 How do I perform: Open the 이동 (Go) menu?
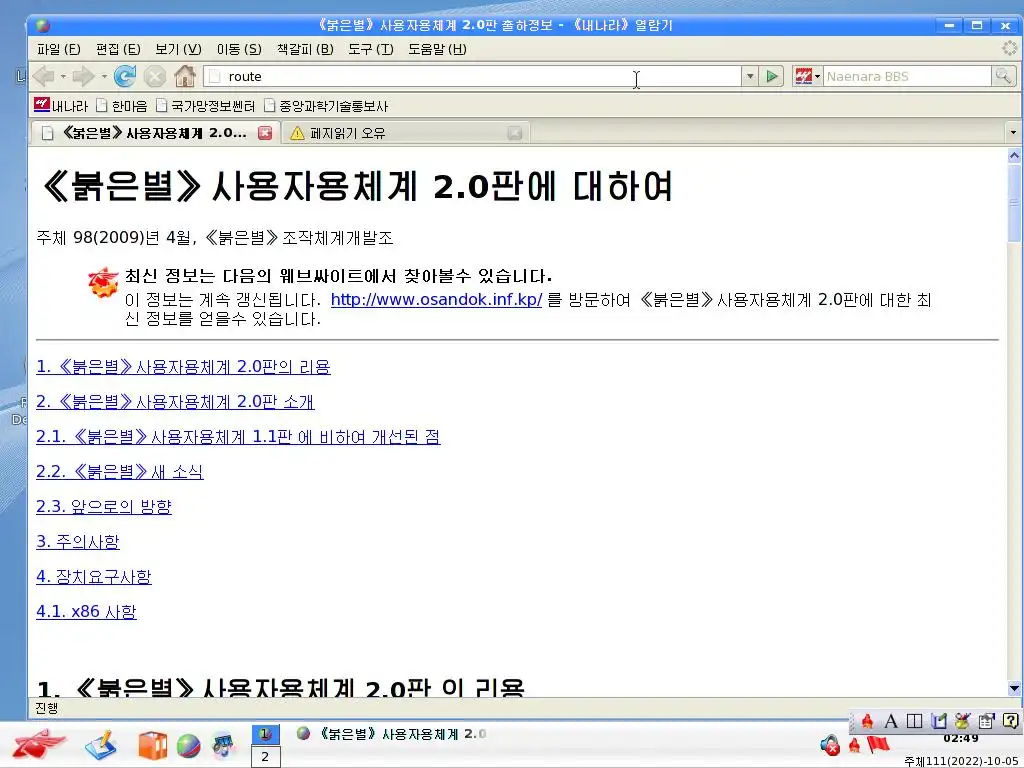[x=239, y=49]
